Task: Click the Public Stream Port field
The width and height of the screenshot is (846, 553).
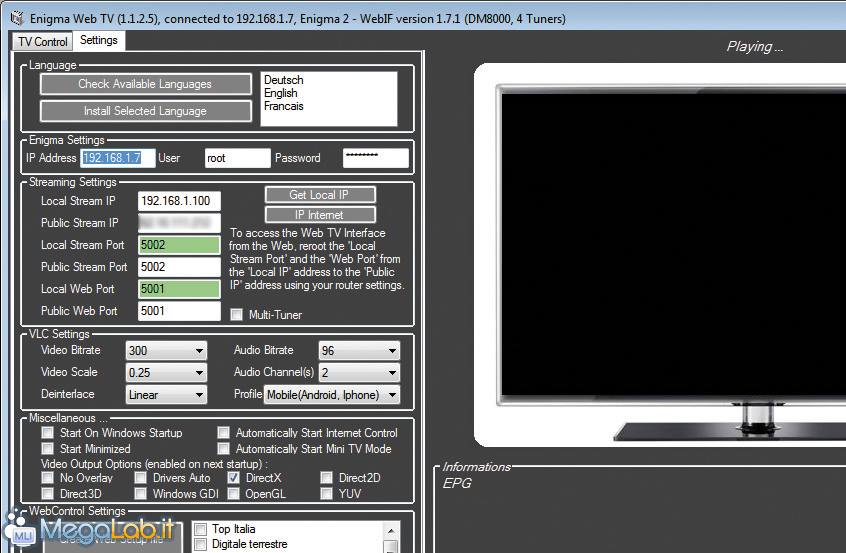Action: point(179,267)
